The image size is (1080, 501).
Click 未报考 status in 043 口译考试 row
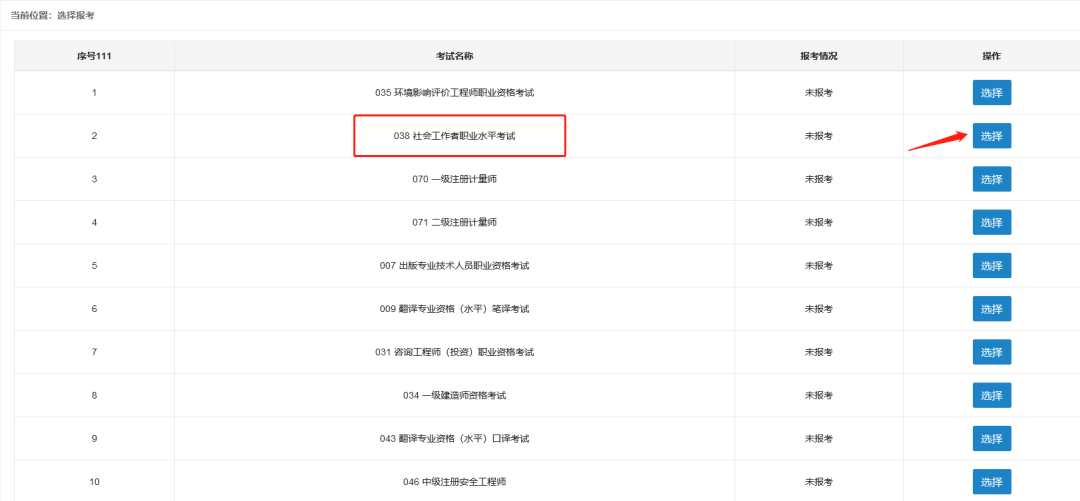[x=819, y=438]
